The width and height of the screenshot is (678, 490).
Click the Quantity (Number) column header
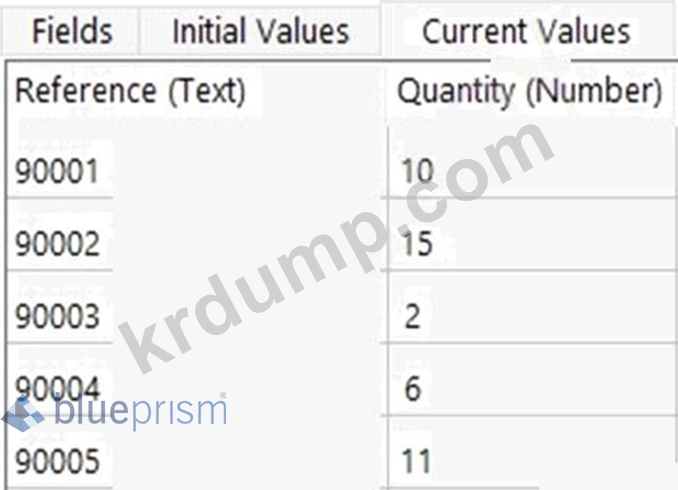click(x=530, y=91)
